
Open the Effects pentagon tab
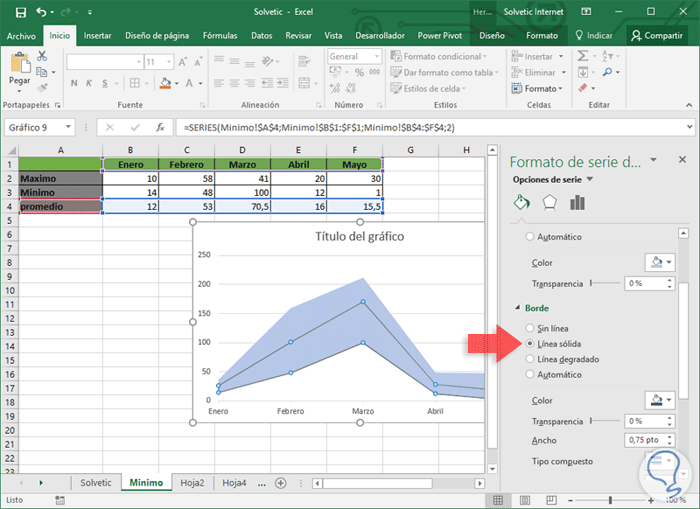click(x=549, y=203)
